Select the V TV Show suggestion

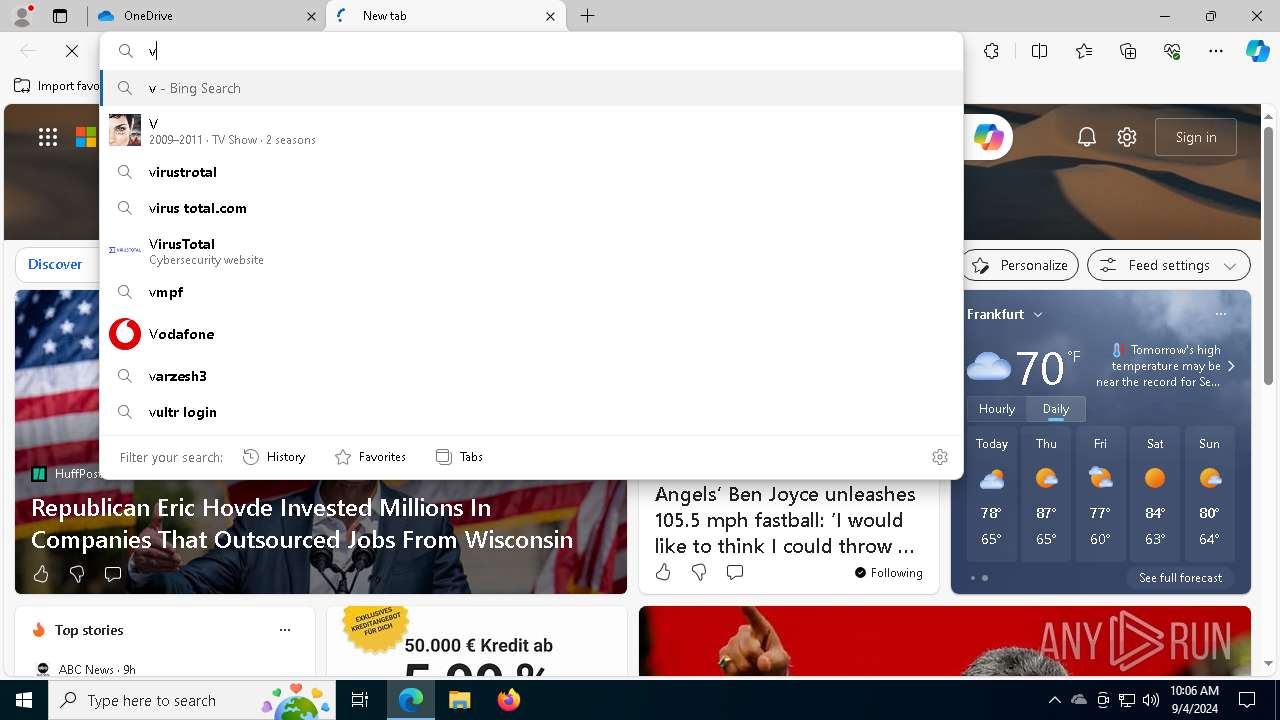532,130
